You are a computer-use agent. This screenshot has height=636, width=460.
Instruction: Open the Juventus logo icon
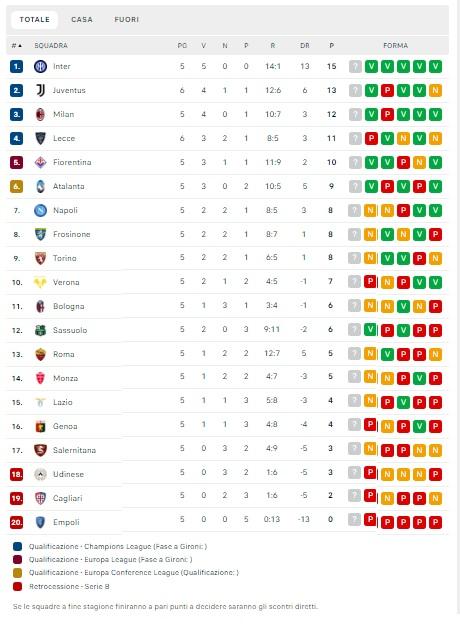[x=40, y=90]
